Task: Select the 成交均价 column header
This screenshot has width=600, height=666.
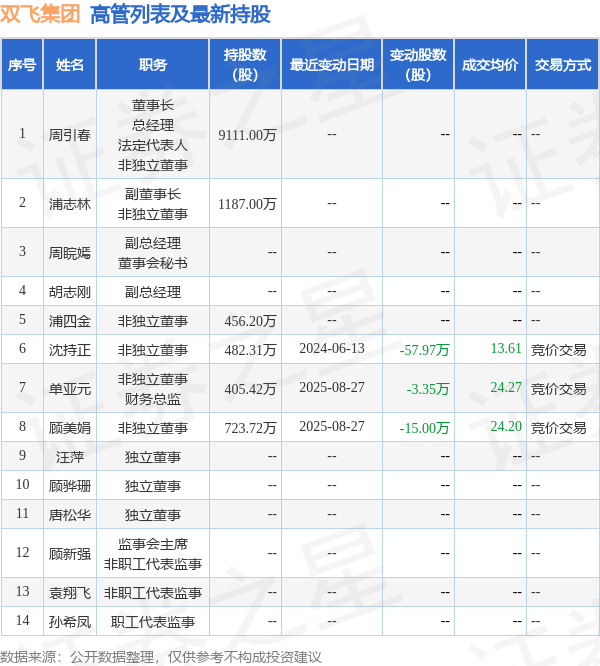Action: click(x=490, y=65)
